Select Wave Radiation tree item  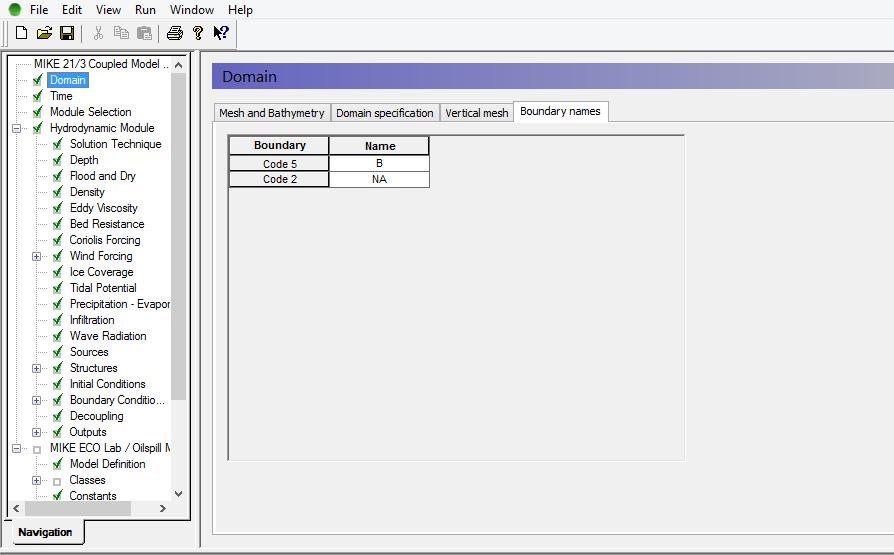(x=108, y=336)
